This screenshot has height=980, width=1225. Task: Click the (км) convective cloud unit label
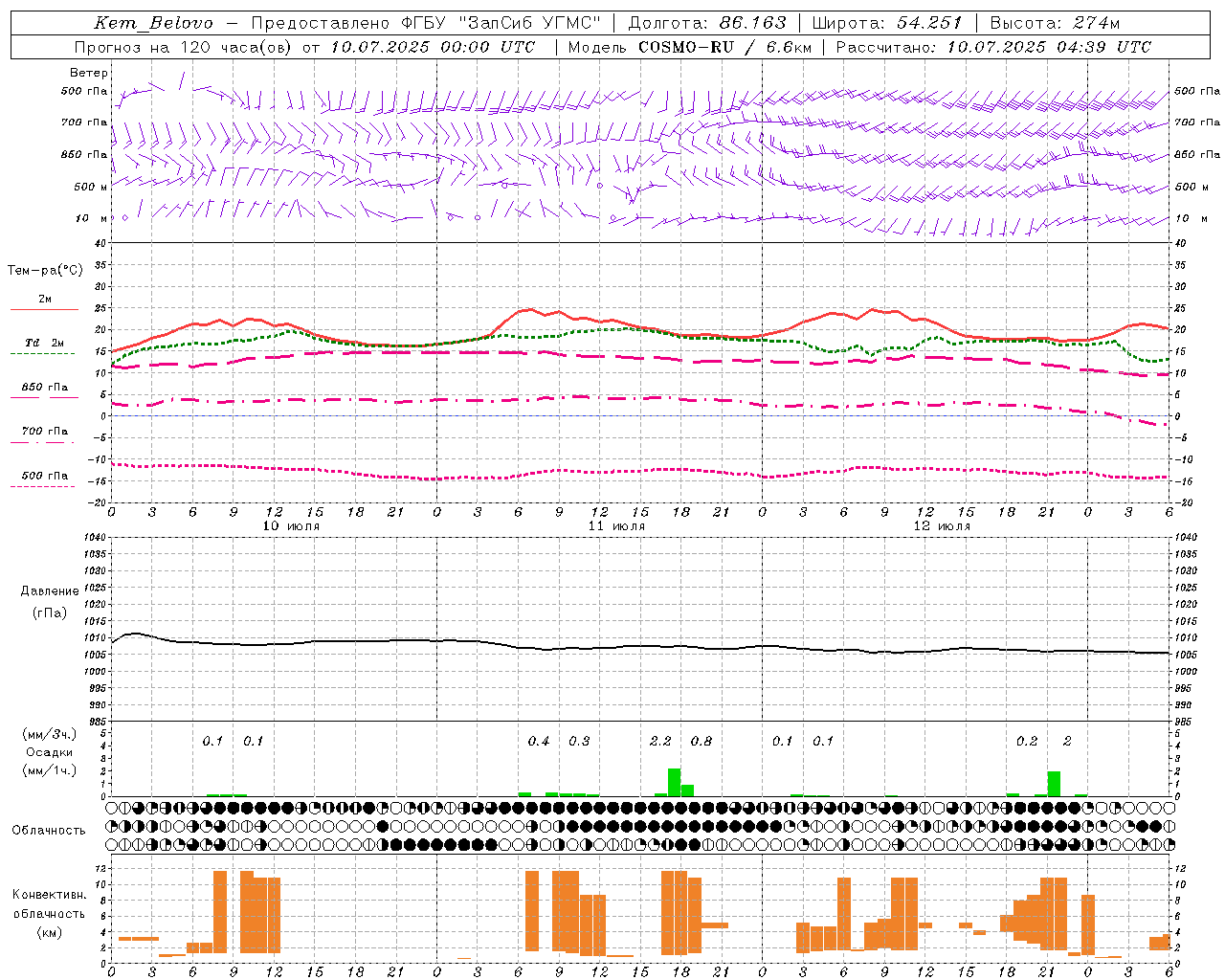(50, 932)
